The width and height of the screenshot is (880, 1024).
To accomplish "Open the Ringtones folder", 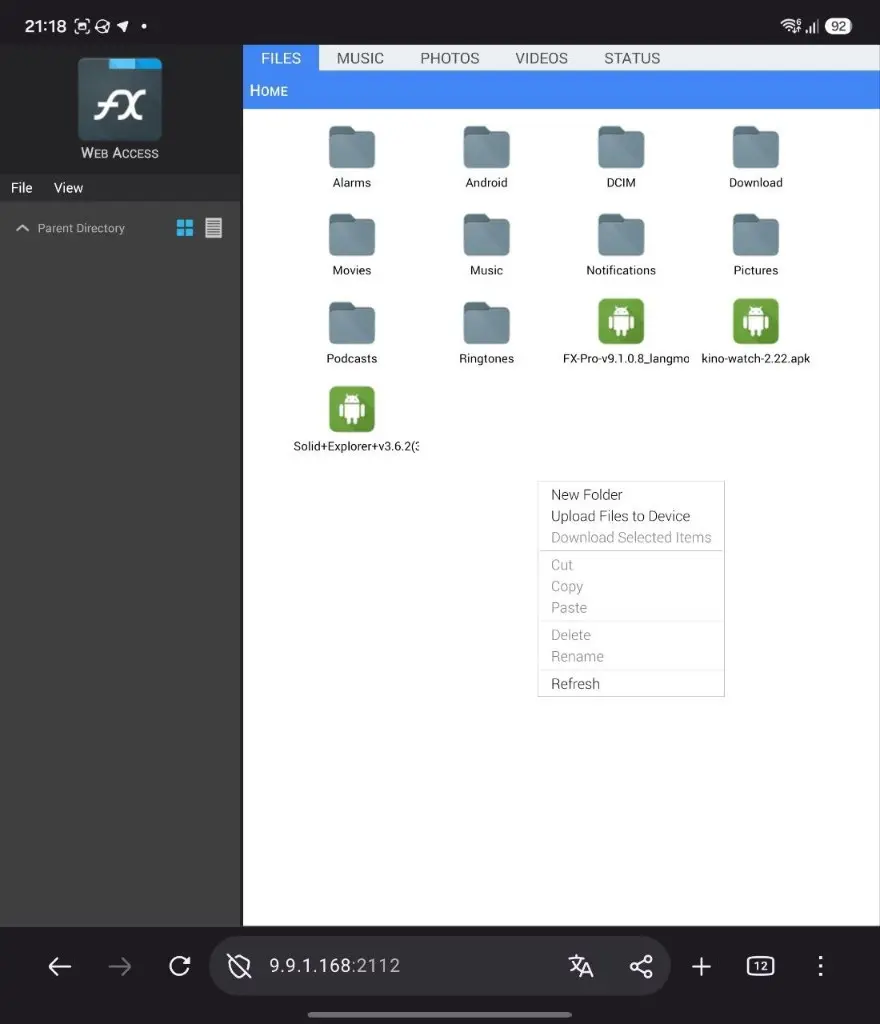I will (486, 333).
